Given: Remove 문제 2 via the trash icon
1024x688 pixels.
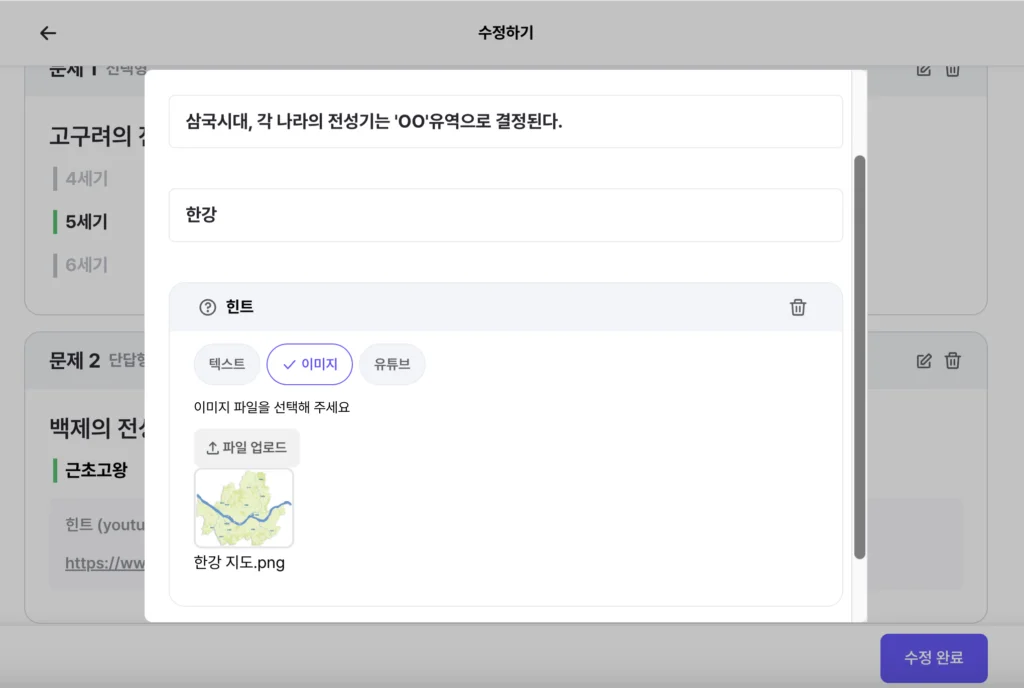Looking at the screenshot, I should [x=952, y=360].
